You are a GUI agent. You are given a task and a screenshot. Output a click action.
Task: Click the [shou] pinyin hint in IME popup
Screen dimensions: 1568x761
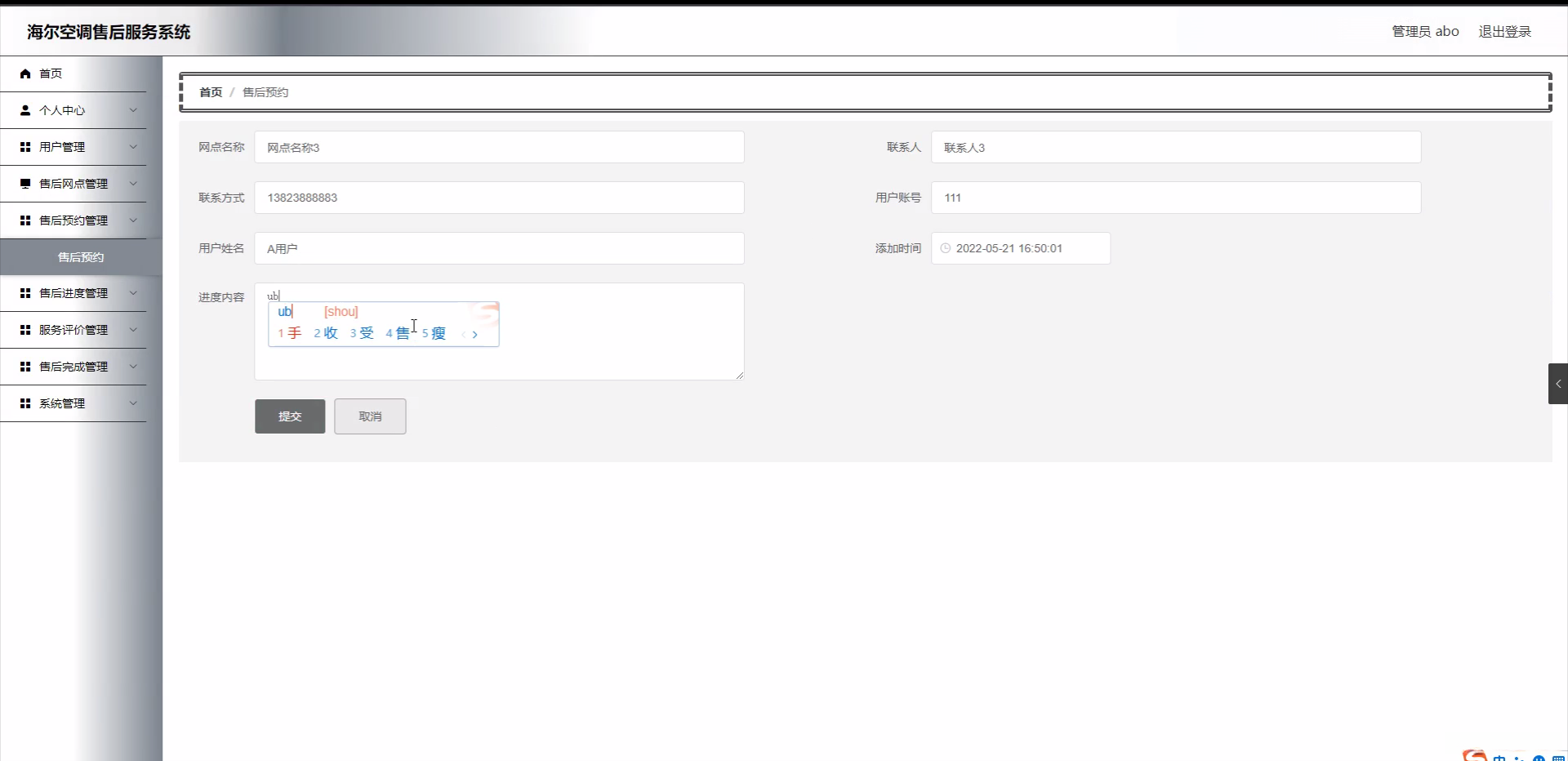tap(341, 312)
